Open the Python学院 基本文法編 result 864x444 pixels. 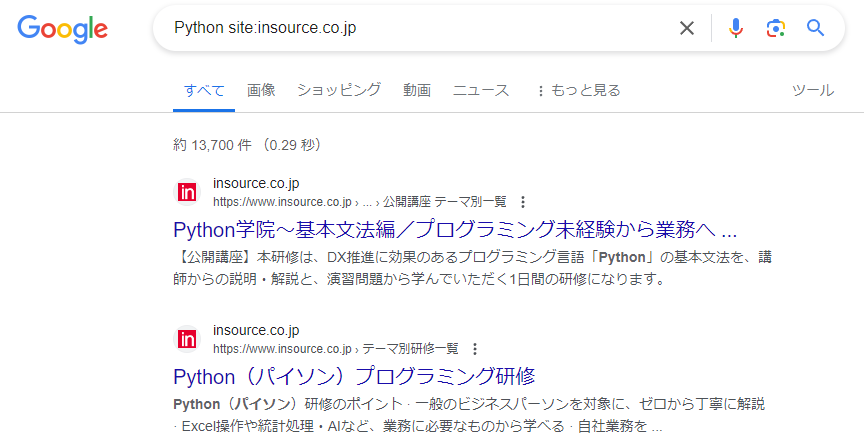coord(455,228)
